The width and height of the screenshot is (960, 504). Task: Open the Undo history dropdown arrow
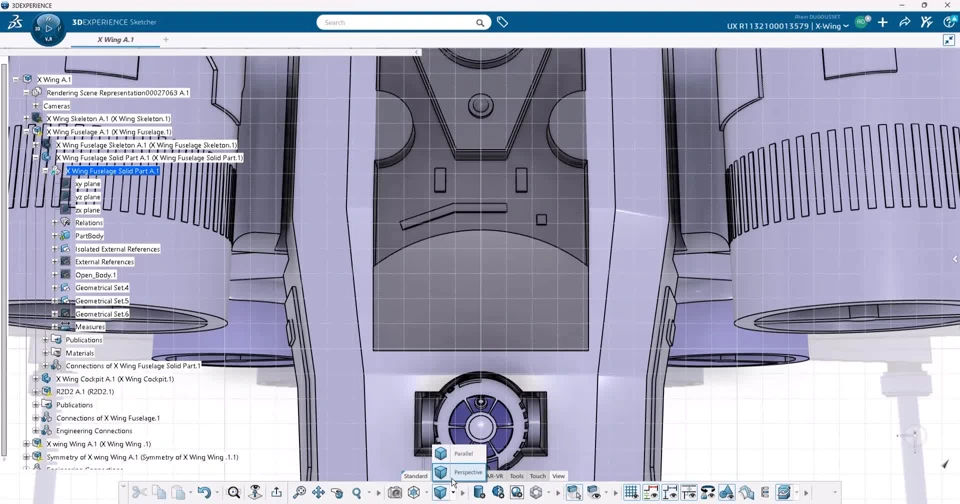[217, 493]
